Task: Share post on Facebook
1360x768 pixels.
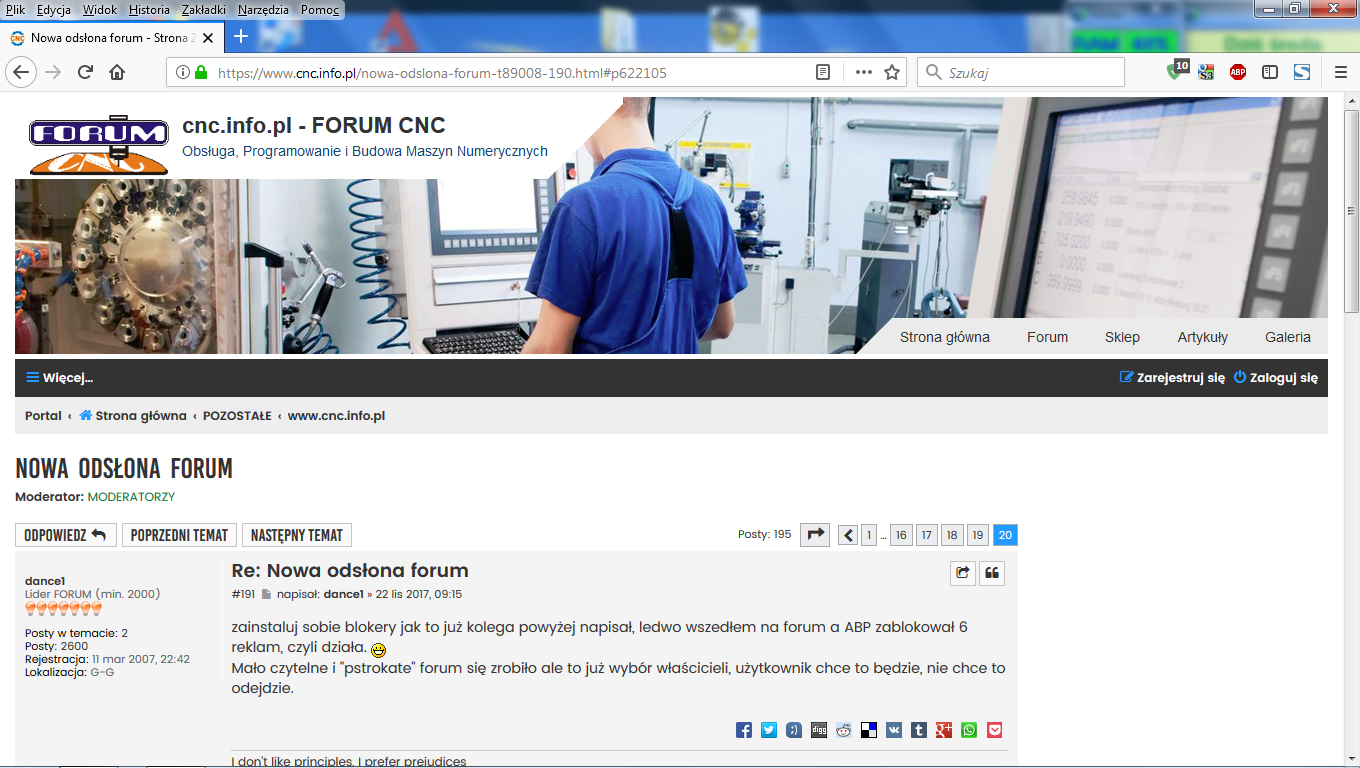Action: click(x=744, y=730)
